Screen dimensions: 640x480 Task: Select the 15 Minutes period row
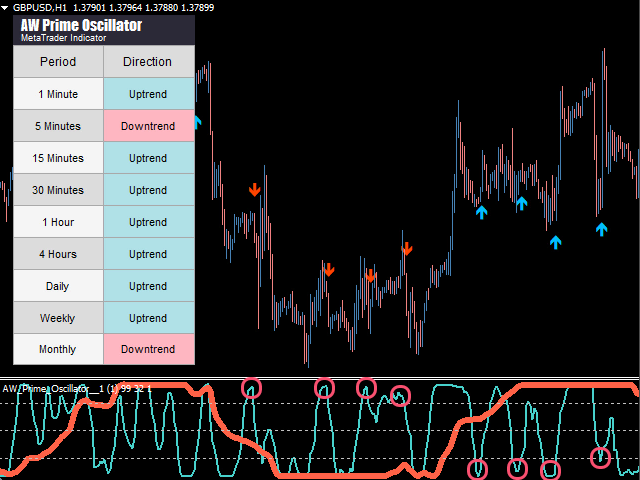tap(58, 158)
